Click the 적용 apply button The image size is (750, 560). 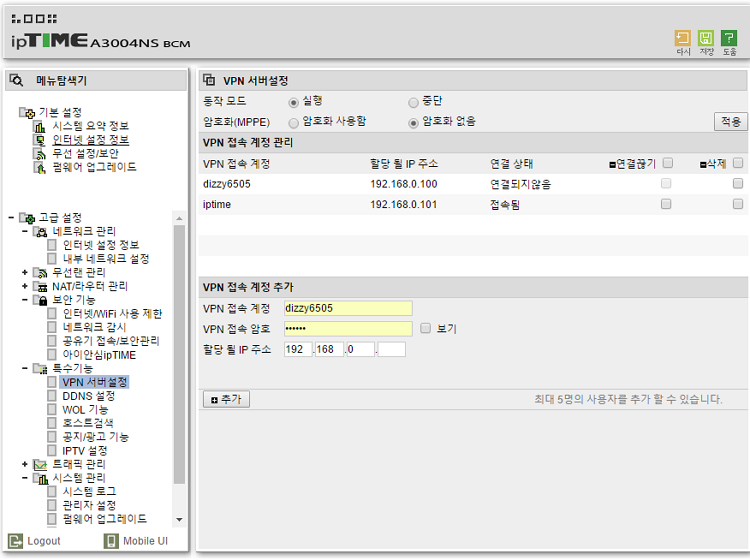[x=730, y=121]
